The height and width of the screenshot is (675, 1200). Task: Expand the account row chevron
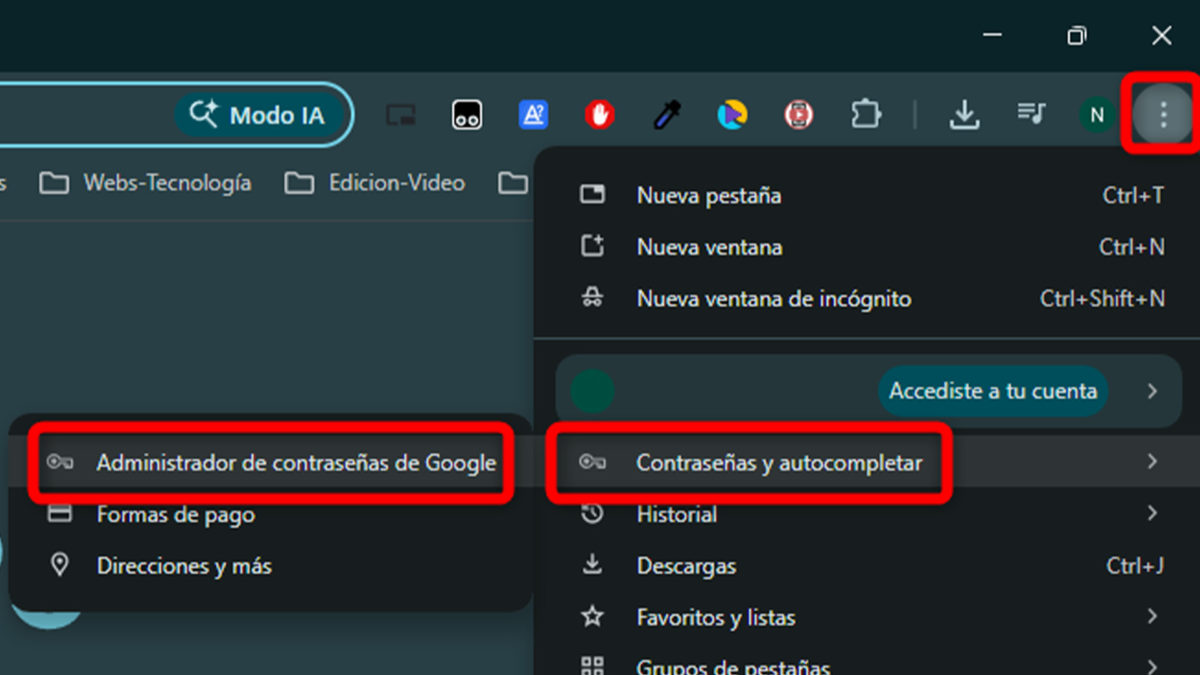click(x=1152, y=391)
